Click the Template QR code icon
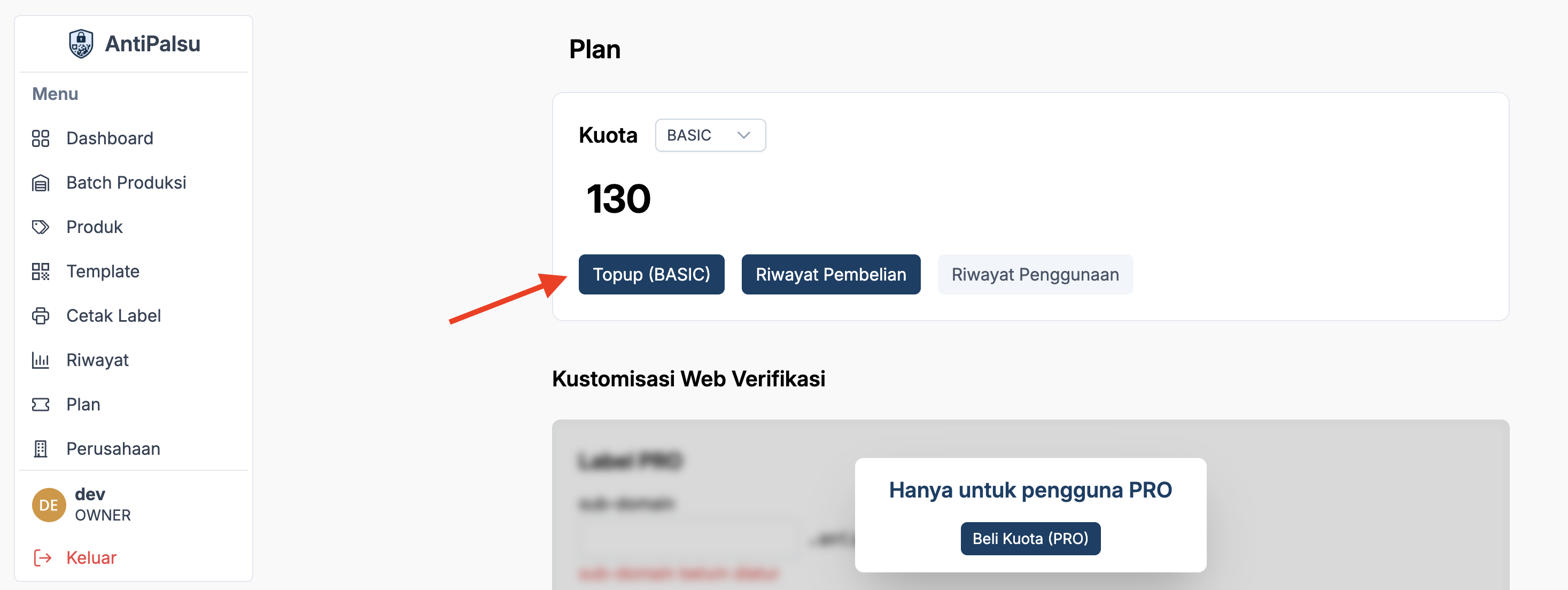 click(x=41, y=271)
